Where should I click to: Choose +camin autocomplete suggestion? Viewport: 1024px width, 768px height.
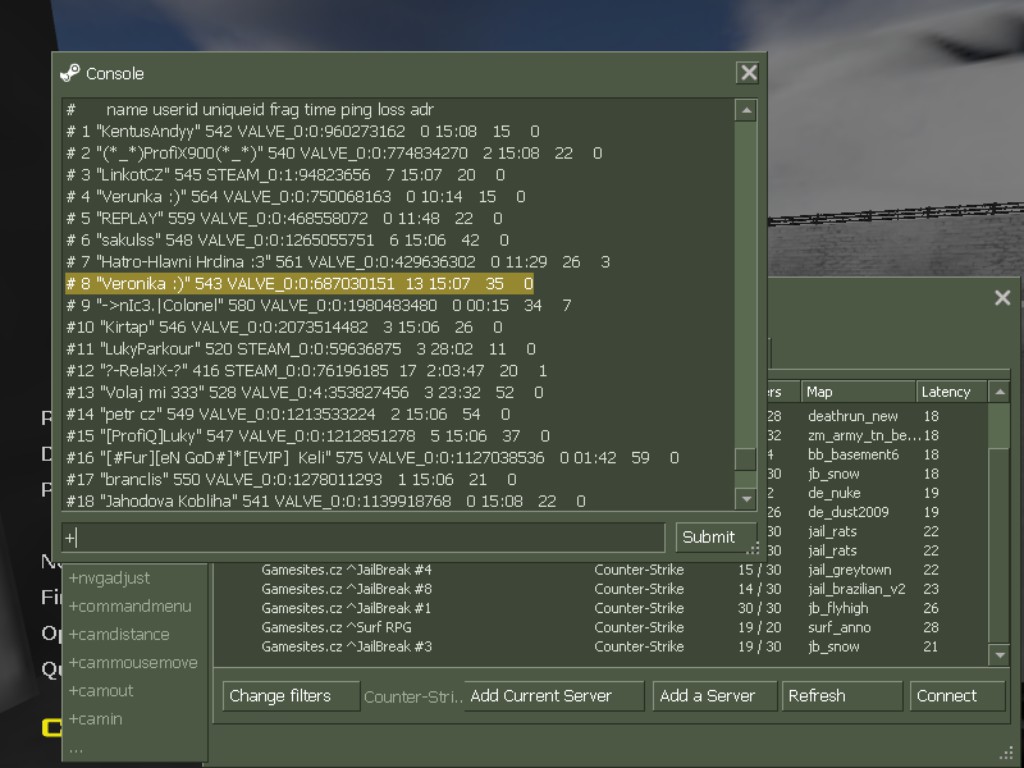tap(95, 718)
